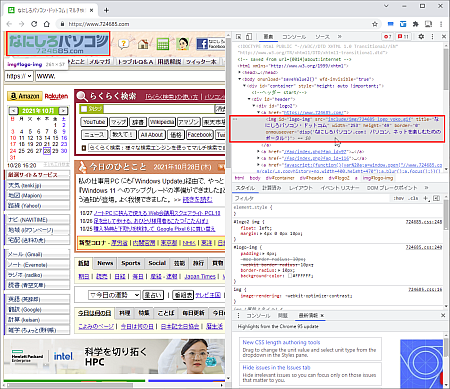Image resolution: width=450 pixels, height=389 pixels.
Task: Click the green calculator icon on page
Action: tap(163, 44)
